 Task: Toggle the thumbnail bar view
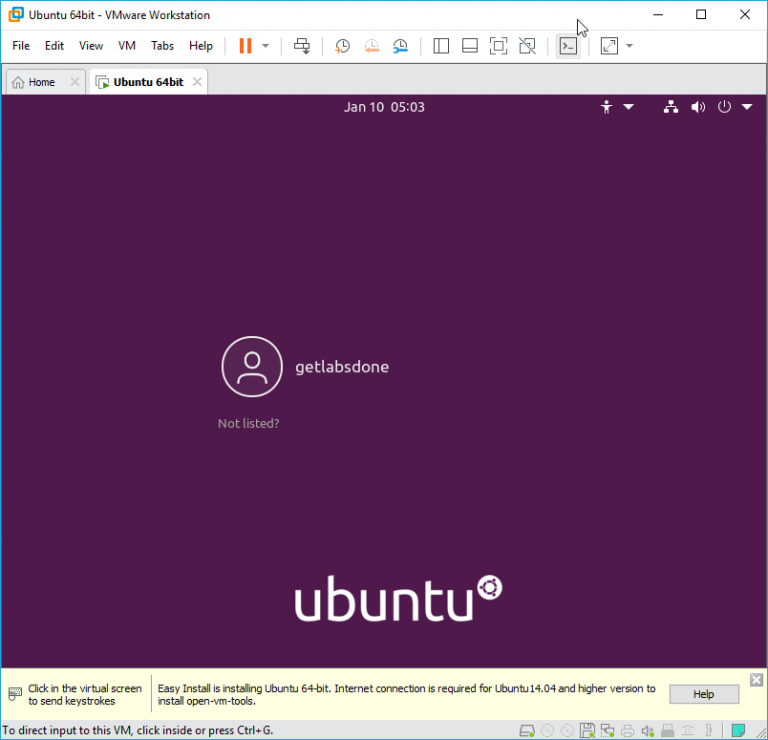470,46
